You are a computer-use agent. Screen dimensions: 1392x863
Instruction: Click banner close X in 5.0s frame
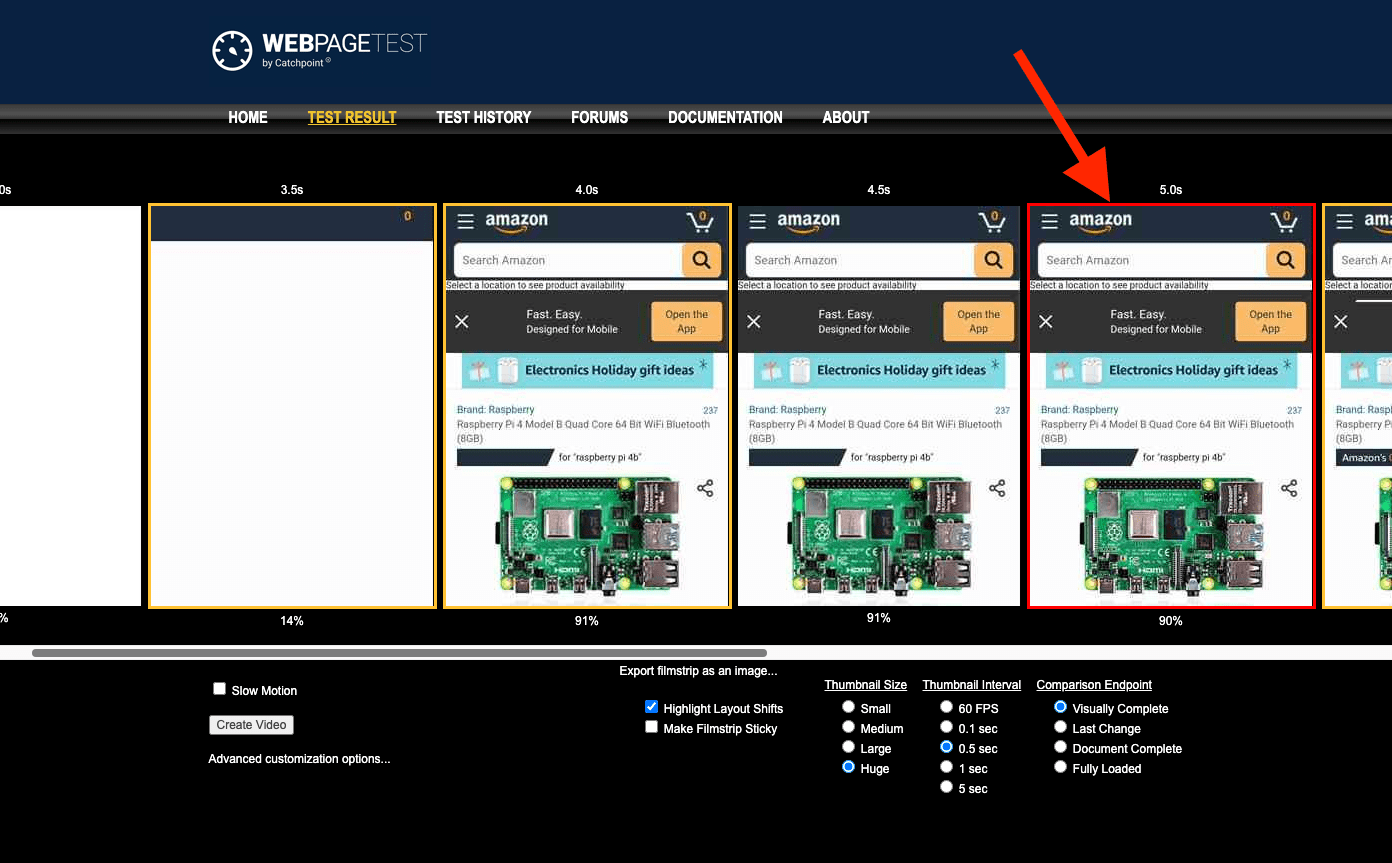(1046, 321)
